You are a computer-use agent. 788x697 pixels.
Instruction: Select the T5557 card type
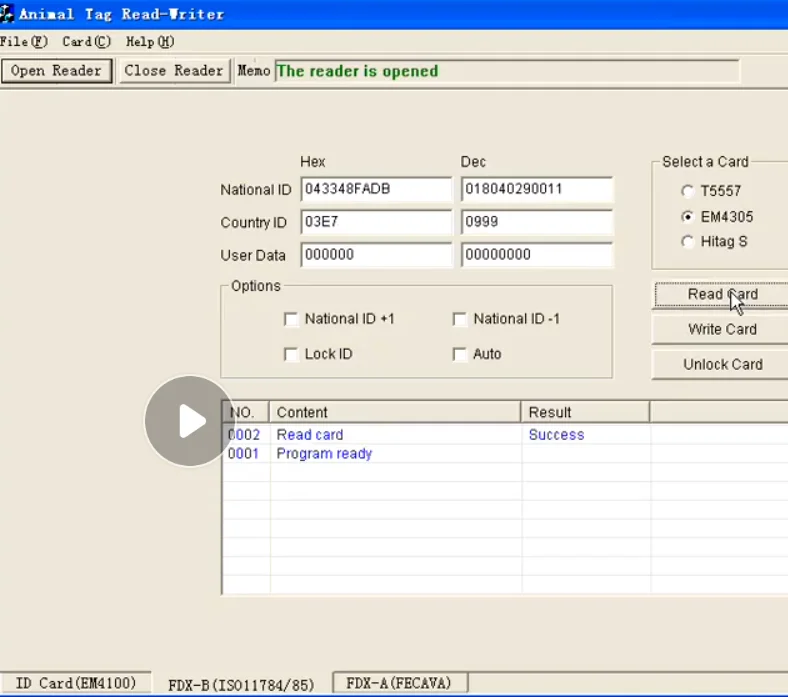pos(687,191)
